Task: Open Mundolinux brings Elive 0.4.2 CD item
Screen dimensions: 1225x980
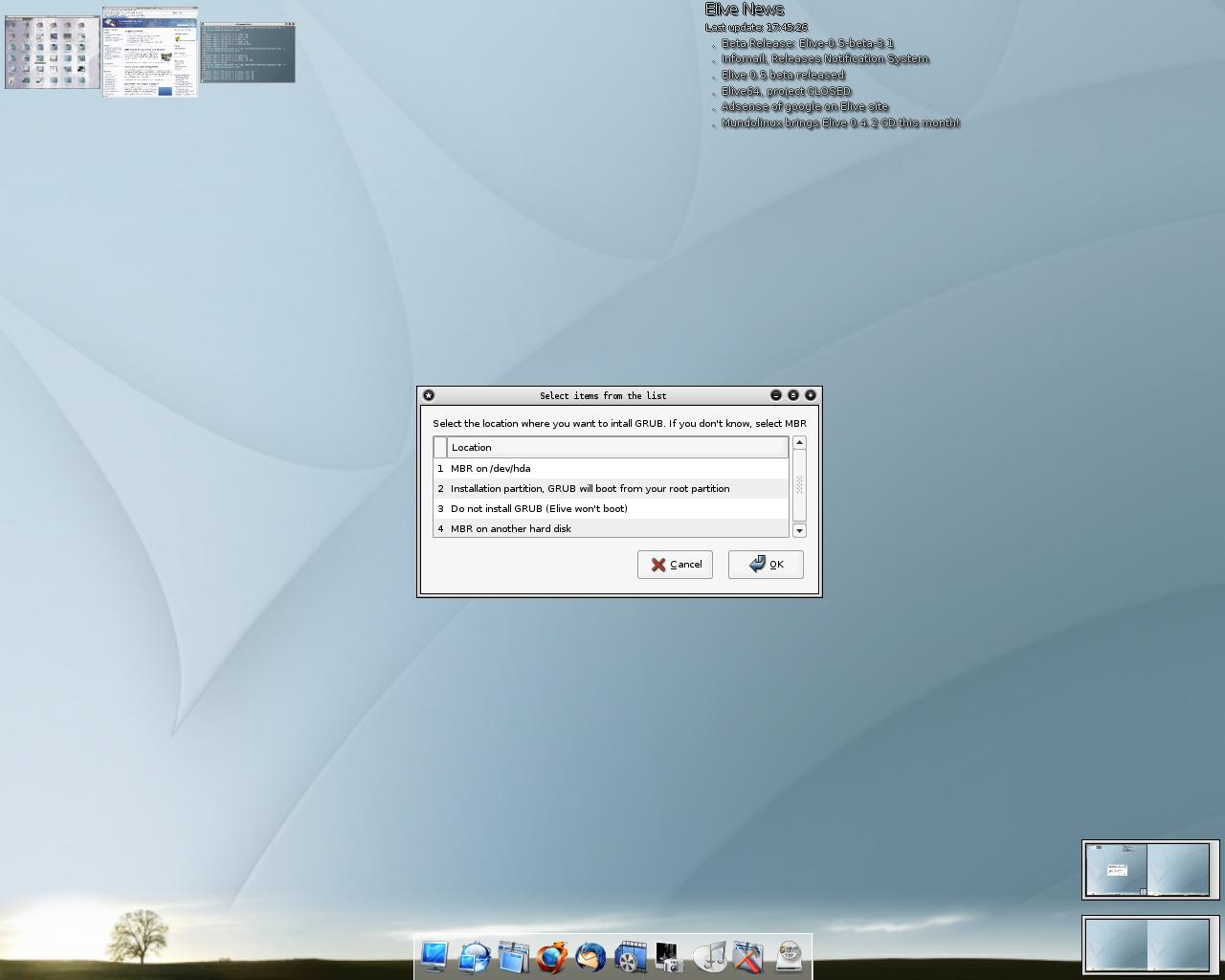Action: tap(840, 122)
